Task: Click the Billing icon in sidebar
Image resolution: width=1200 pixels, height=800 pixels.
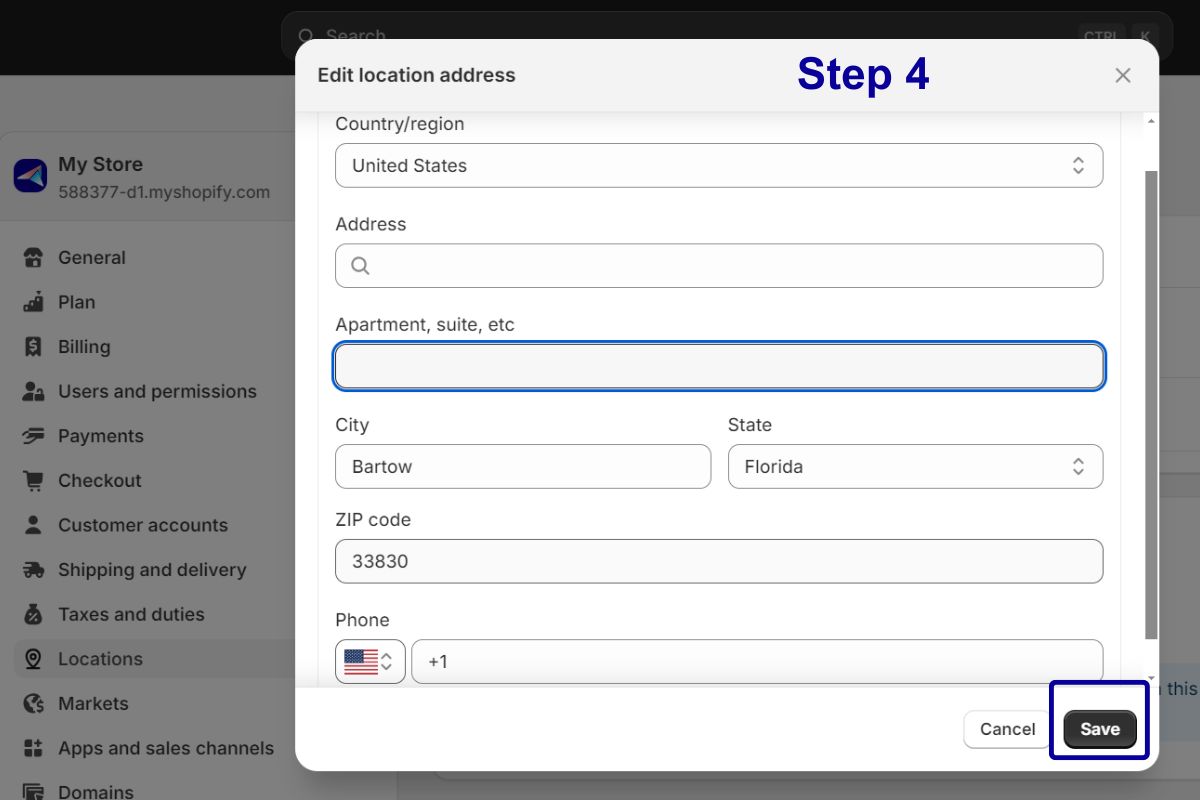Action: coord(33,347)
